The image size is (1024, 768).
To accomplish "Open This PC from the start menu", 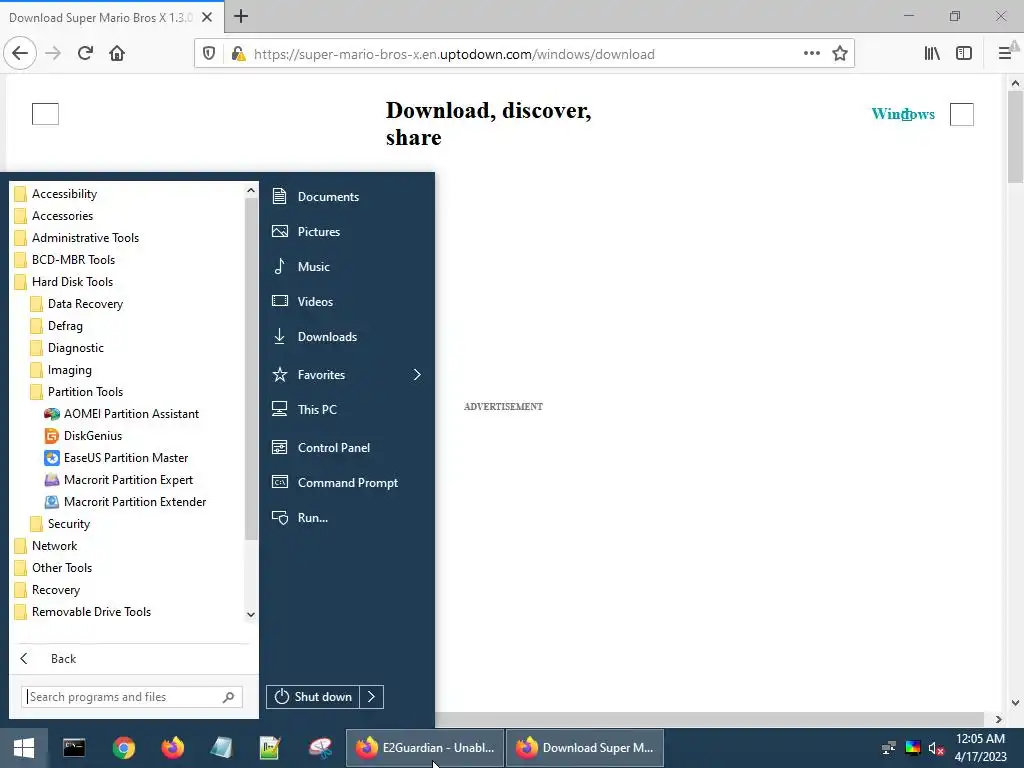I will [x=304, y=409].
